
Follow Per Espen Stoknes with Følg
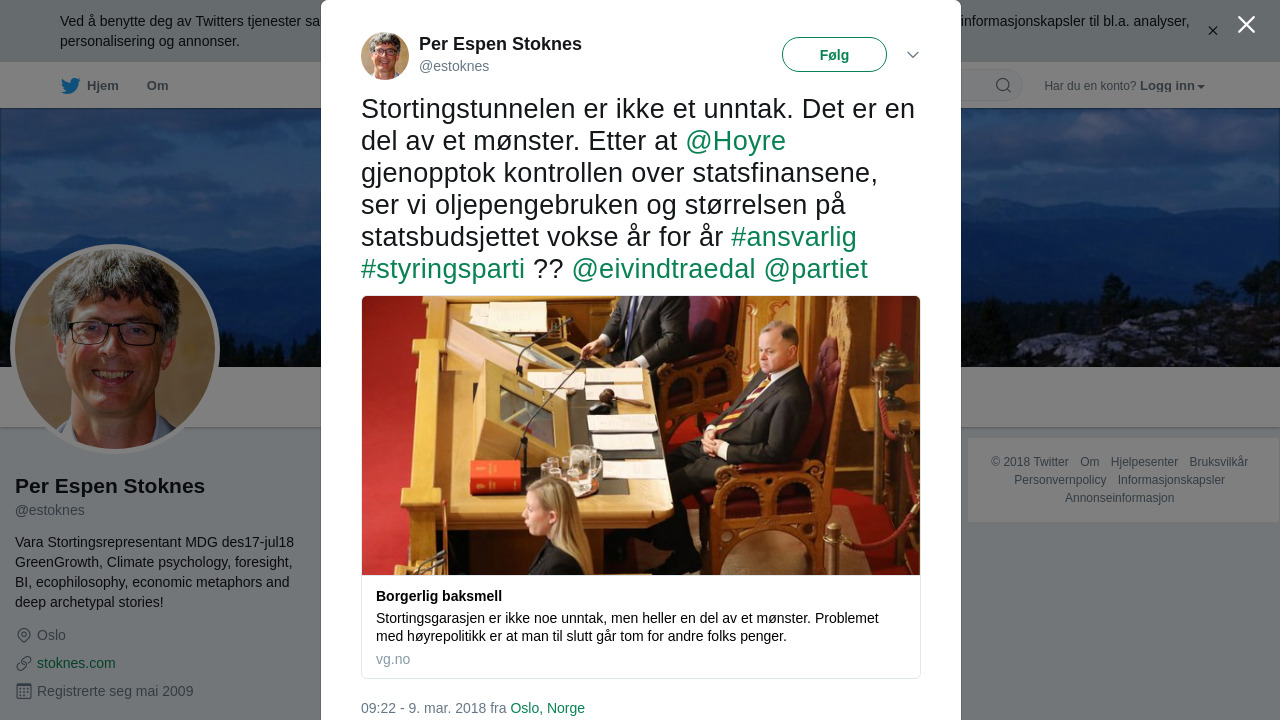834,55
